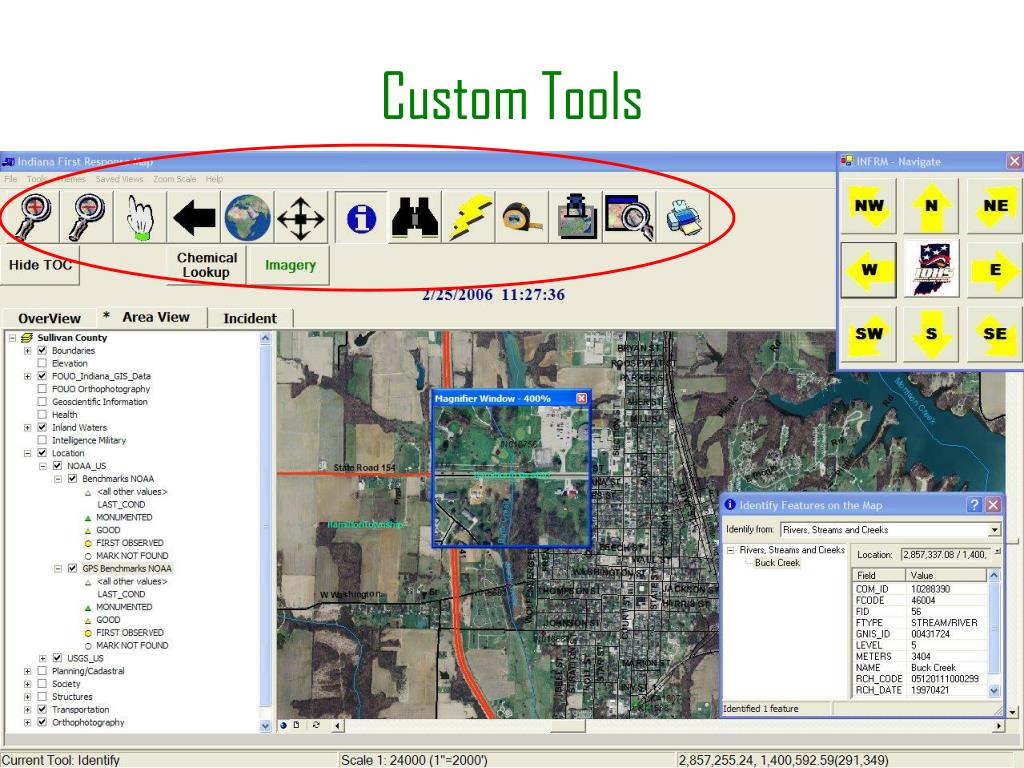Switch to the OverView tab
Image resolution: width=1024 pixels, height=768 pixels.
tap(49, 318)
